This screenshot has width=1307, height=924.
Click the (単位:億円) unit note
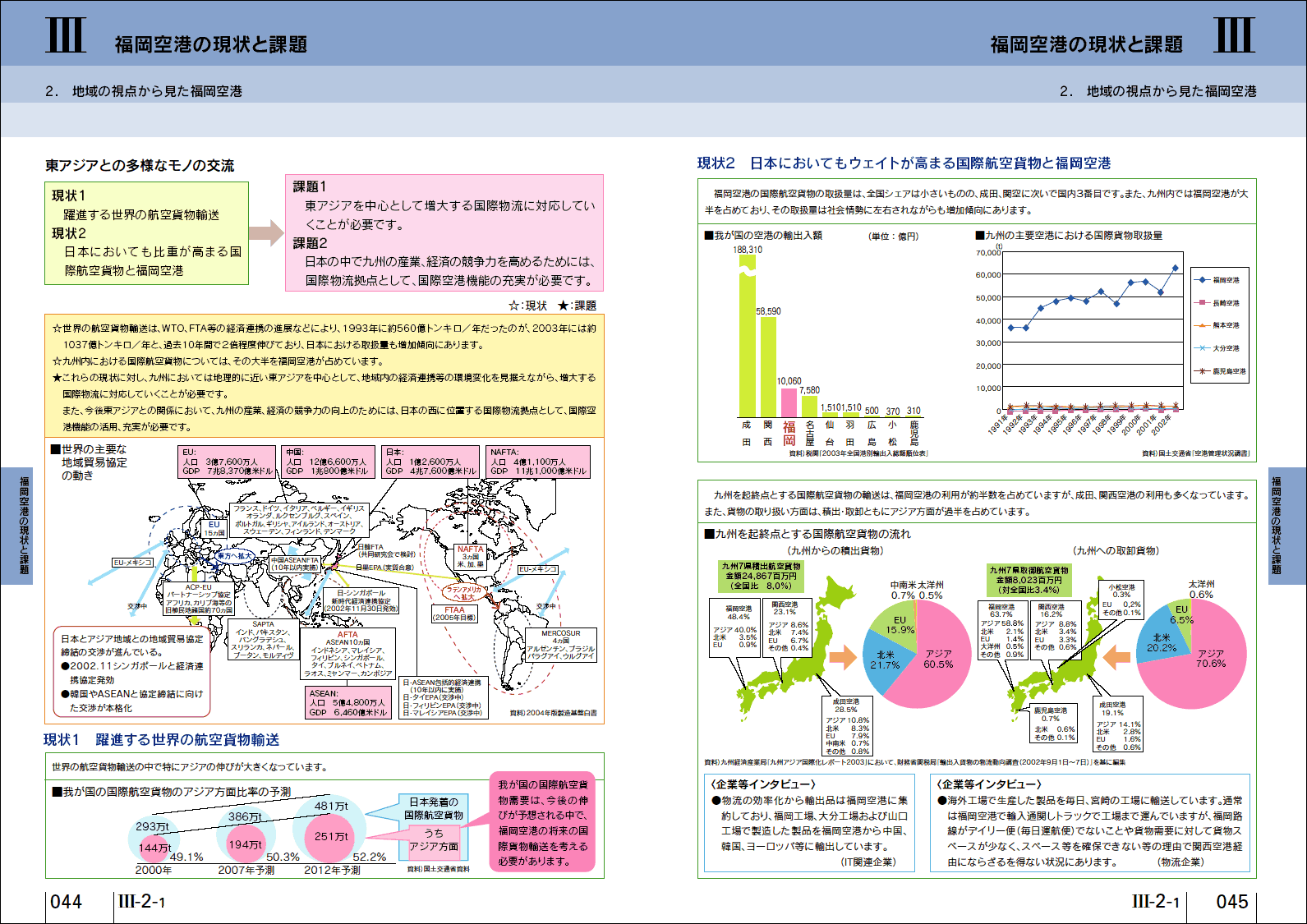[x=893, y=237]
